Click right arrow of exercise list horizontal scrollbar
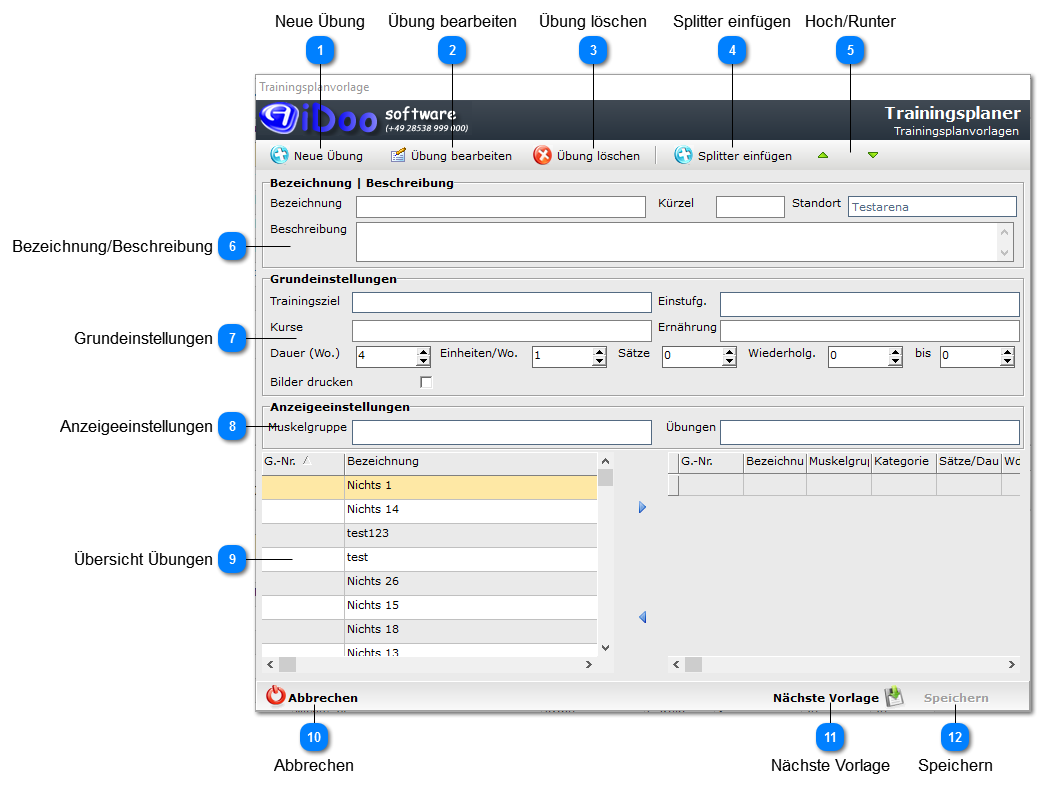Image resolution: width=1040 pixels, height=791 pixels. [588, 664]
